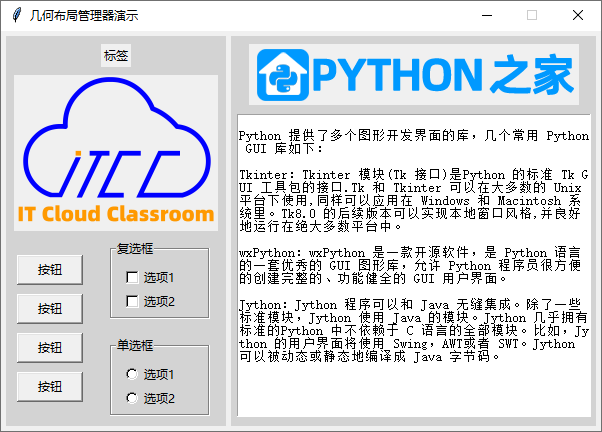Click the line starting 'Jython: Jython 程序'

[410, 305]
